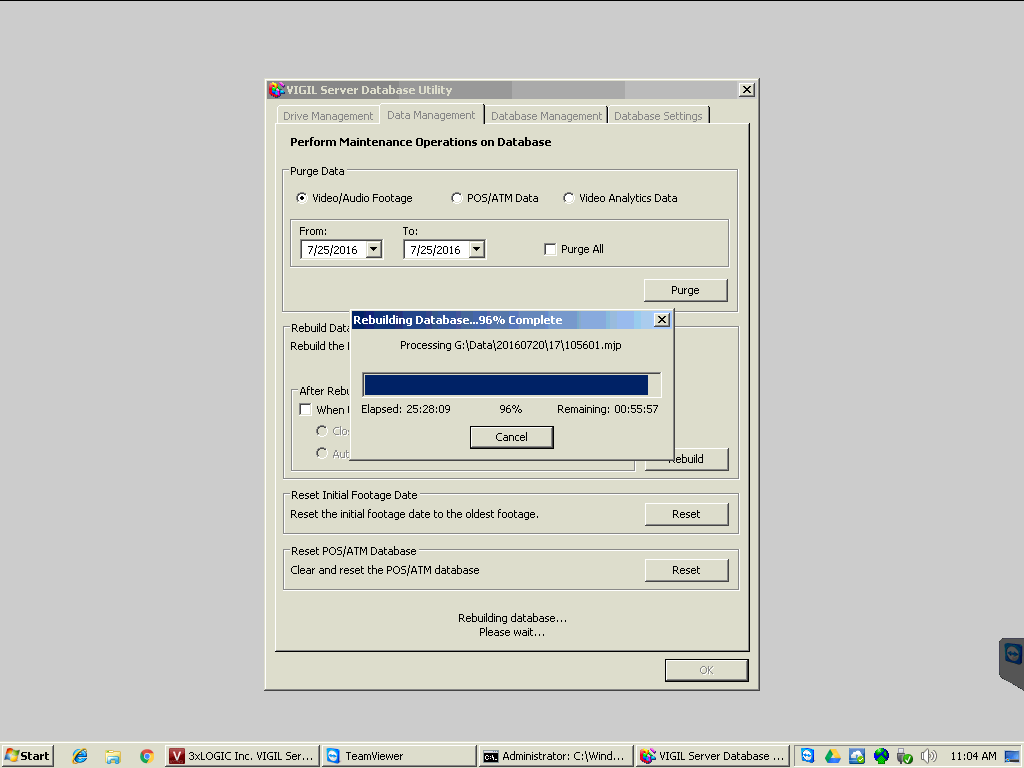The width and height of the screenshot is (1024, 768).
Task: Click the 'Rebuilding database...' status message
Action: [x=512, y=618]
